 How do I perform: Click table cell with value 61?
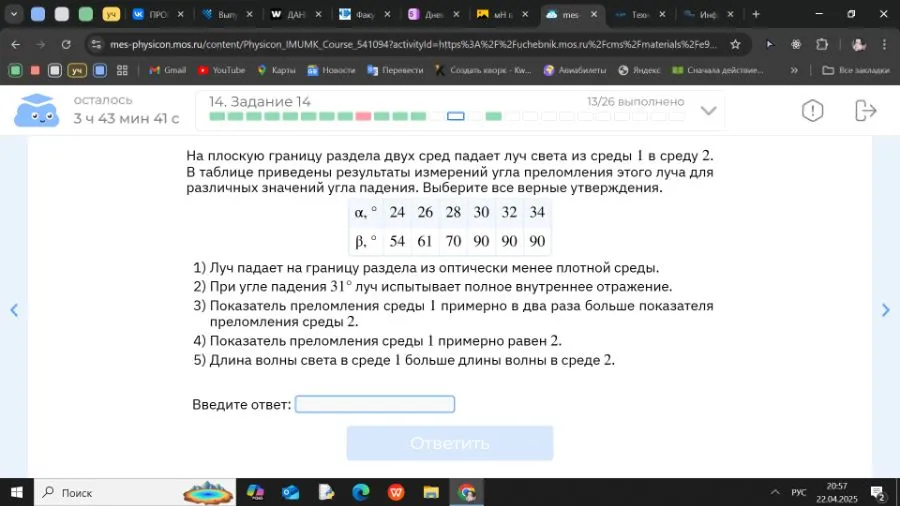pos(425,241)
